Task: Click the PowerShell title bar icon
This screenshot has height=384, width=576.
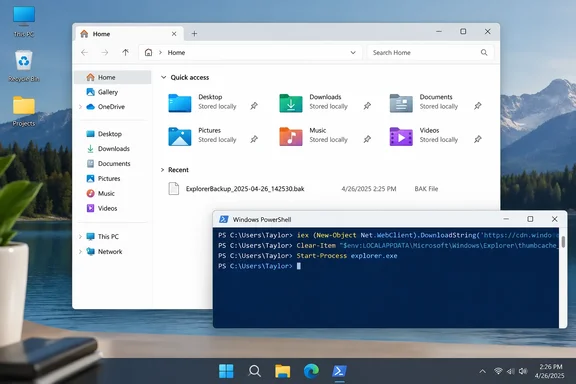Action: point(223,219)
